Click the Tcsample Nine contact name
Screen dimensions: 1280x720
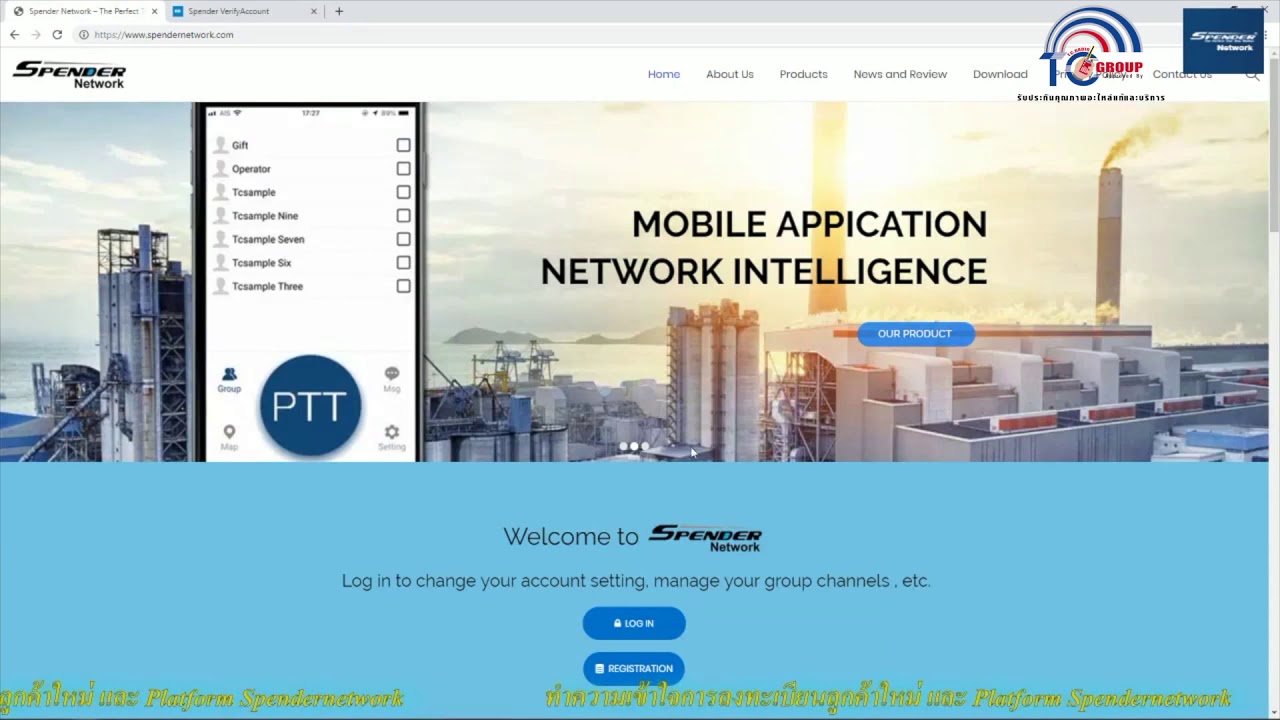[x=265, y=216]
